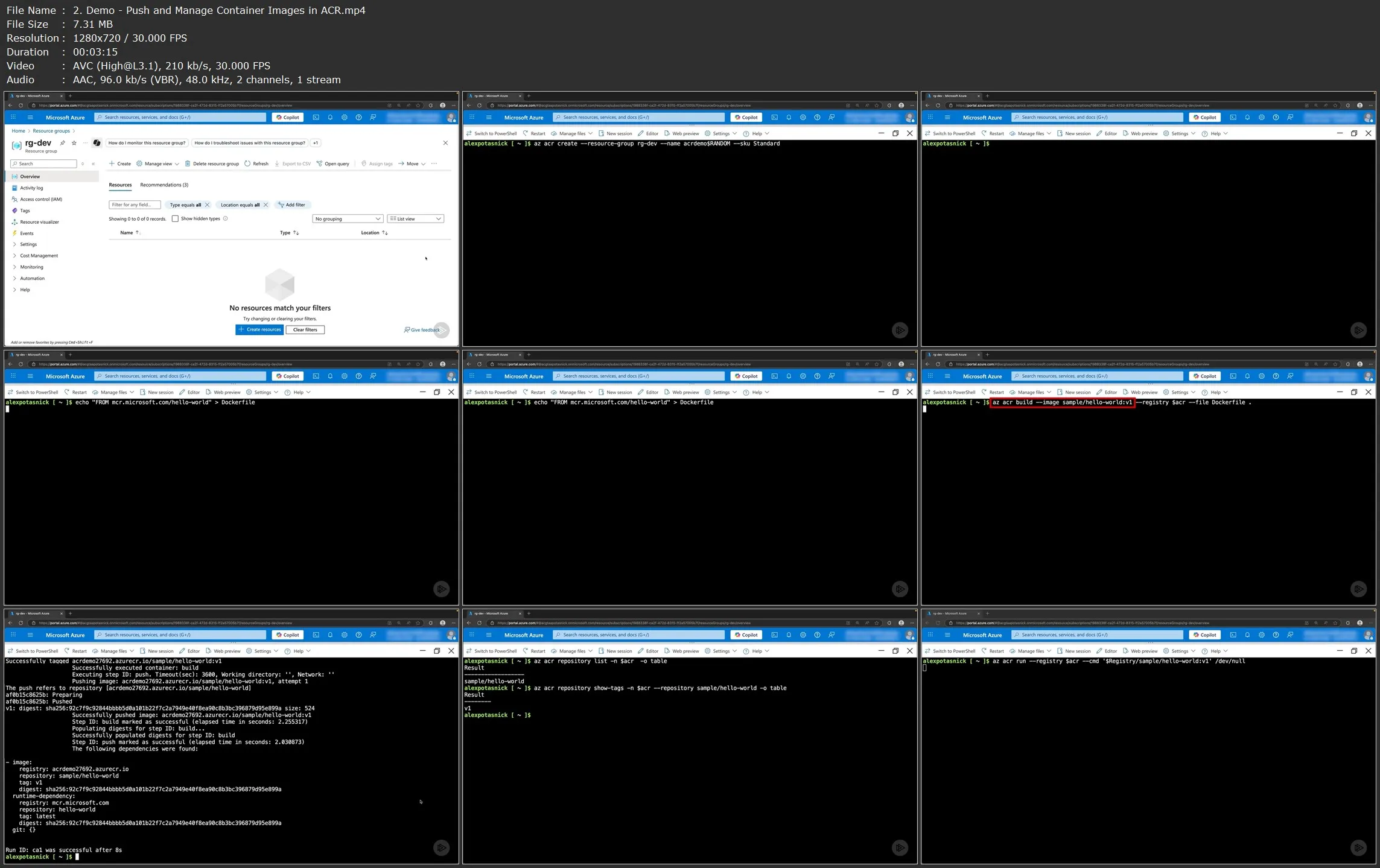The width and height of the screenshot is (1380, 868).
Task: Open Access control (IAM) in the sidebar
Action: 41,199
